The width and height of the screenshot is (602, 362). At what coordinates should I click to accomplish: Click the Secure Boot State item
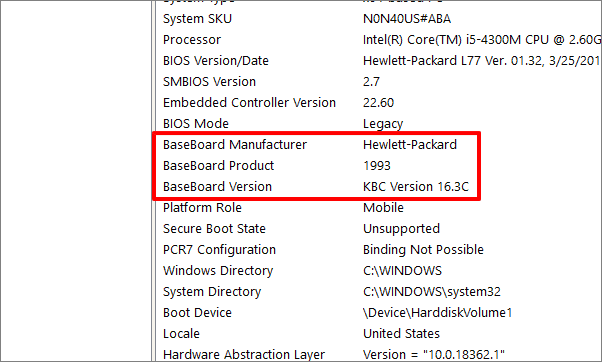pyautogui.click(x=379, y=229)
